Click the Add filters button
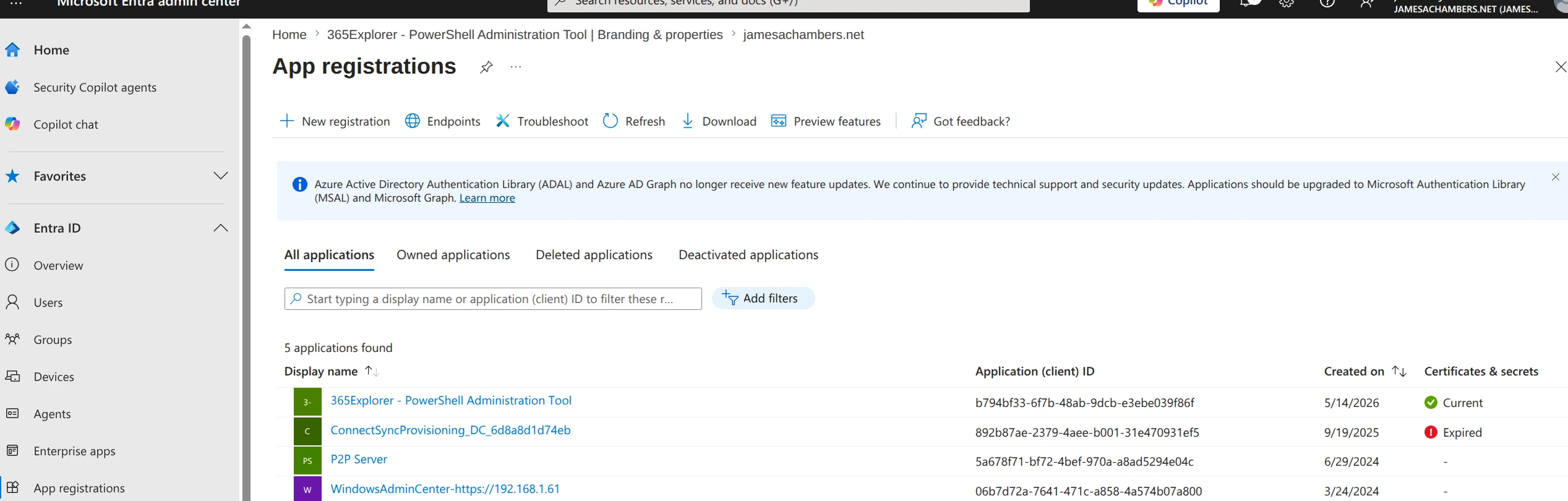This screenshot has width=1568, height=501. [763, 298]
